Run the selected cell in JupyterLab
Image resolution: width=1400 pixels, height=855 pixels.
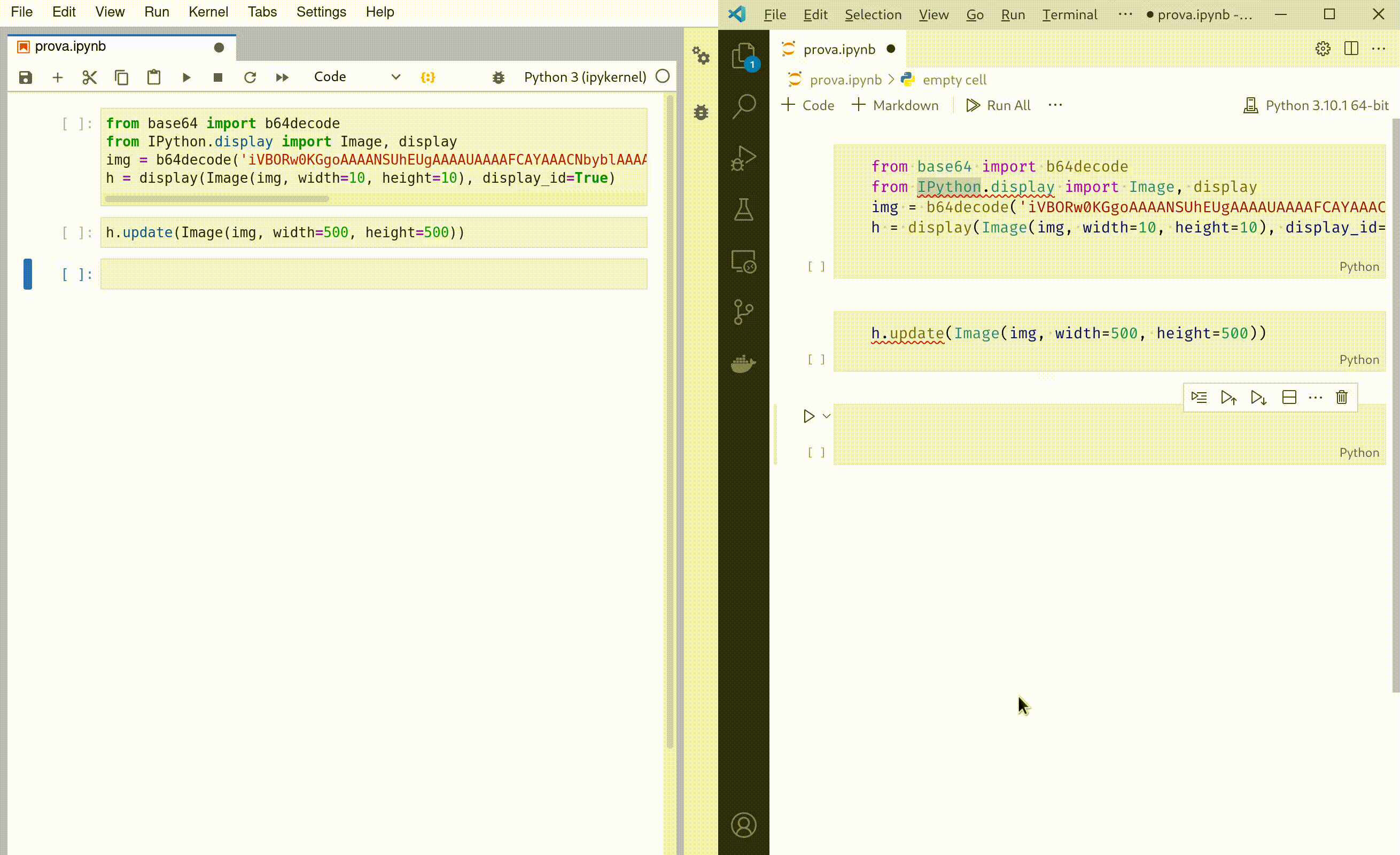point(186,77)
